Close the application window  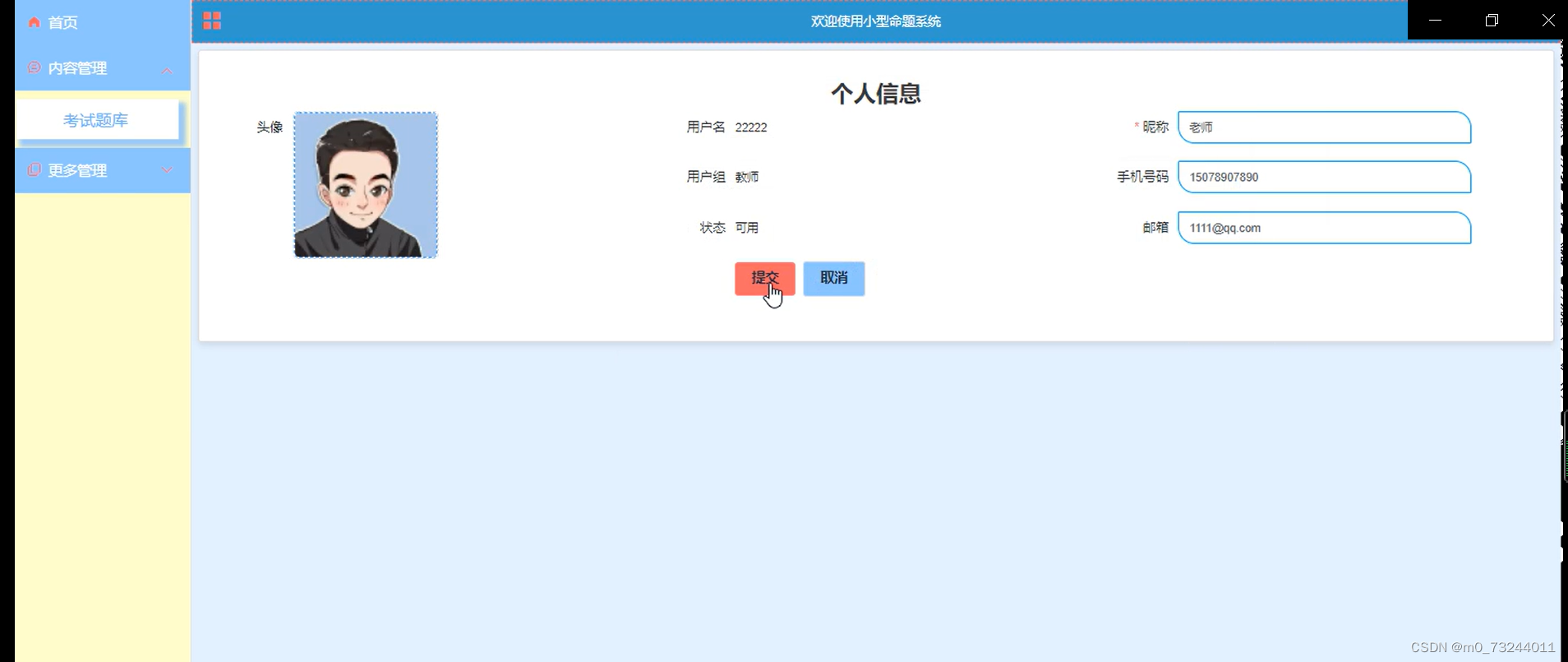pyautogui.click(x=1548, y=20)
